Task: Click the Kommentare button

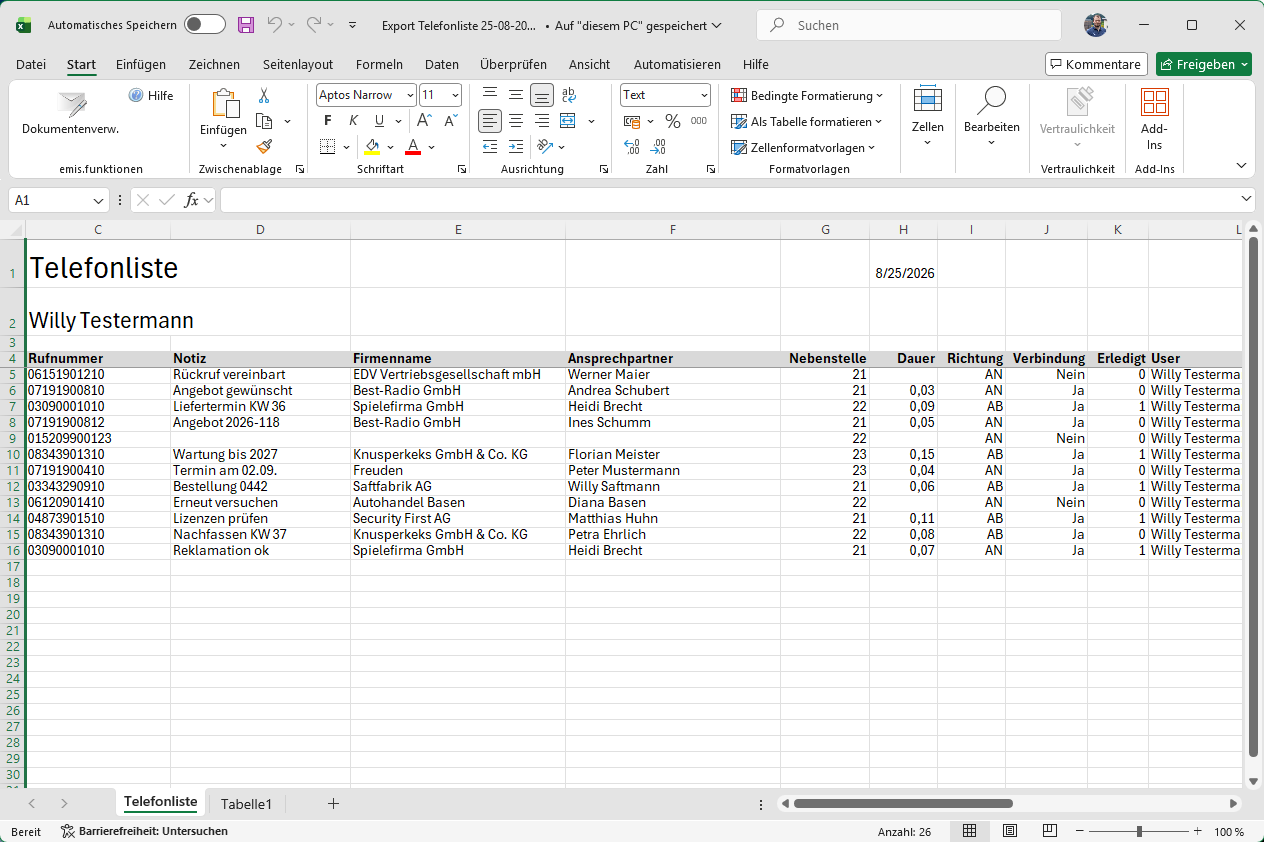Action: [x=1096, y=64]
